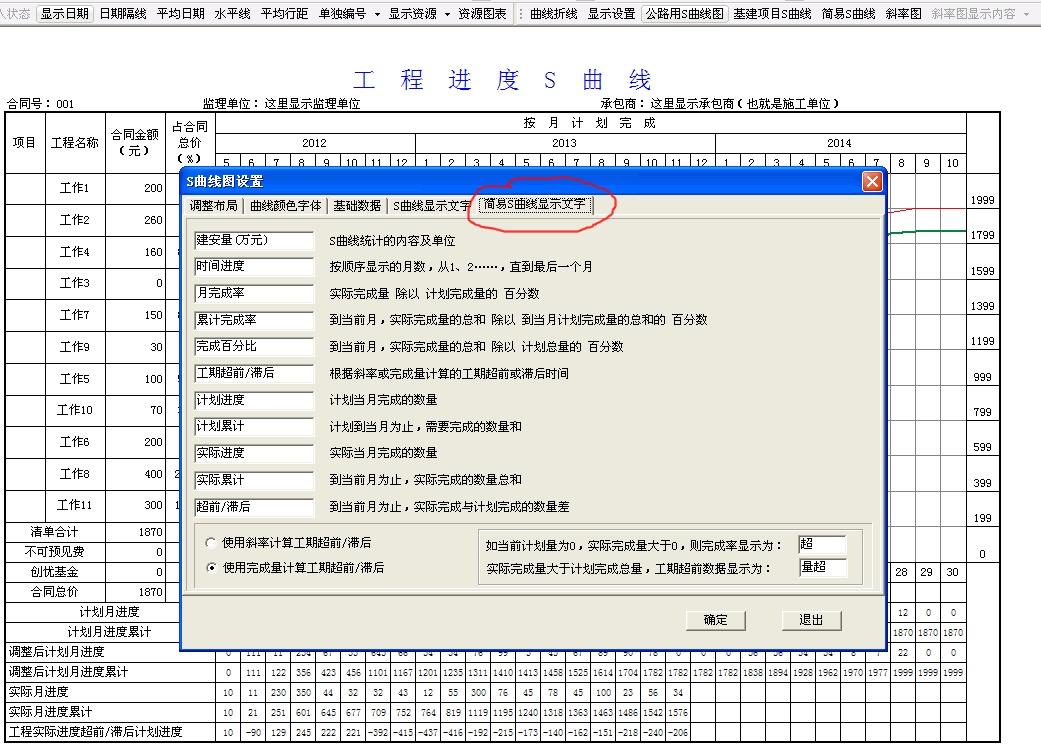
Task: Switch to the S曲线显示文字 tab
Action: [432, 206]
